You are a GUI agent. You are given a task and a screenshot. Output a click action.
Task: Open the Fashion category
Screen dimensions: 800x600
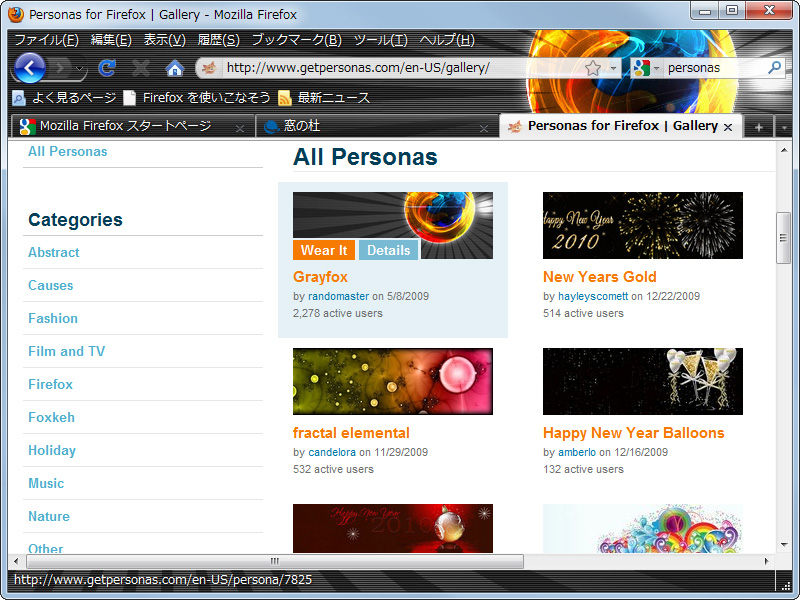coord(53,318)
